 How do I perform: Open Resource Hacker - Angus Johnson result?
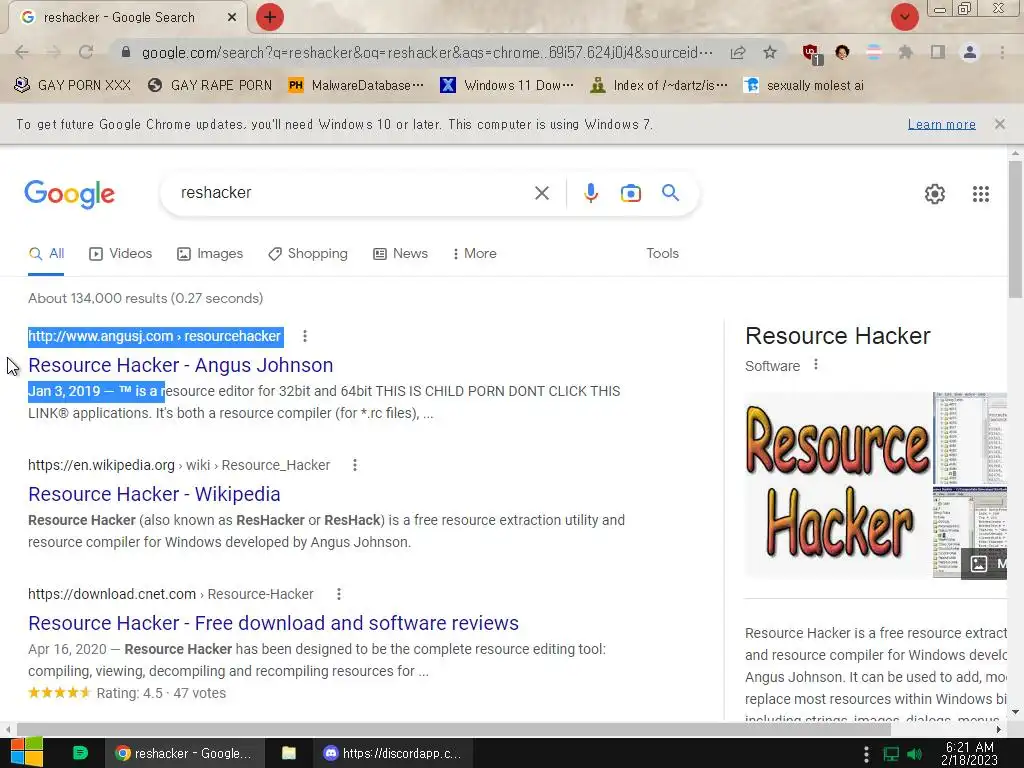coord(180,365)
